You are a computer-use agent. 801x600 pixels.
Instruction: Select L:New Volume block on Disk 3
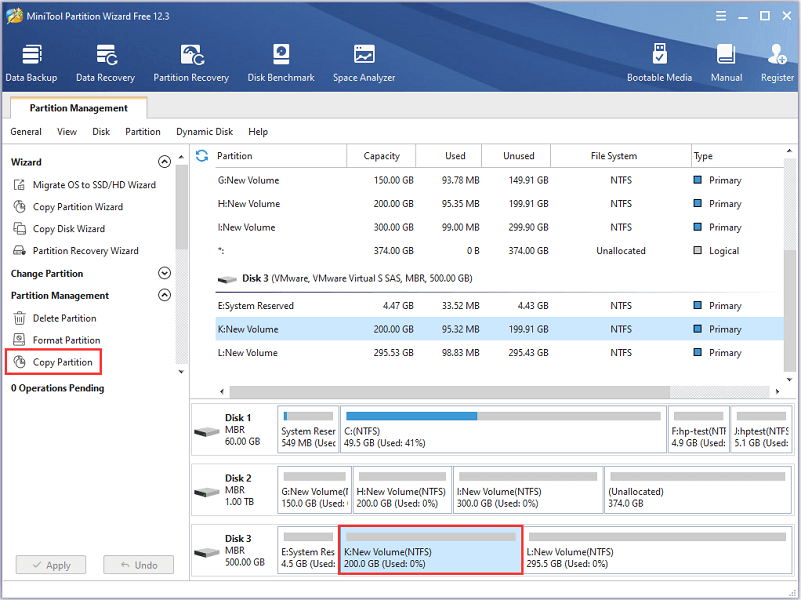click(657, 550)
